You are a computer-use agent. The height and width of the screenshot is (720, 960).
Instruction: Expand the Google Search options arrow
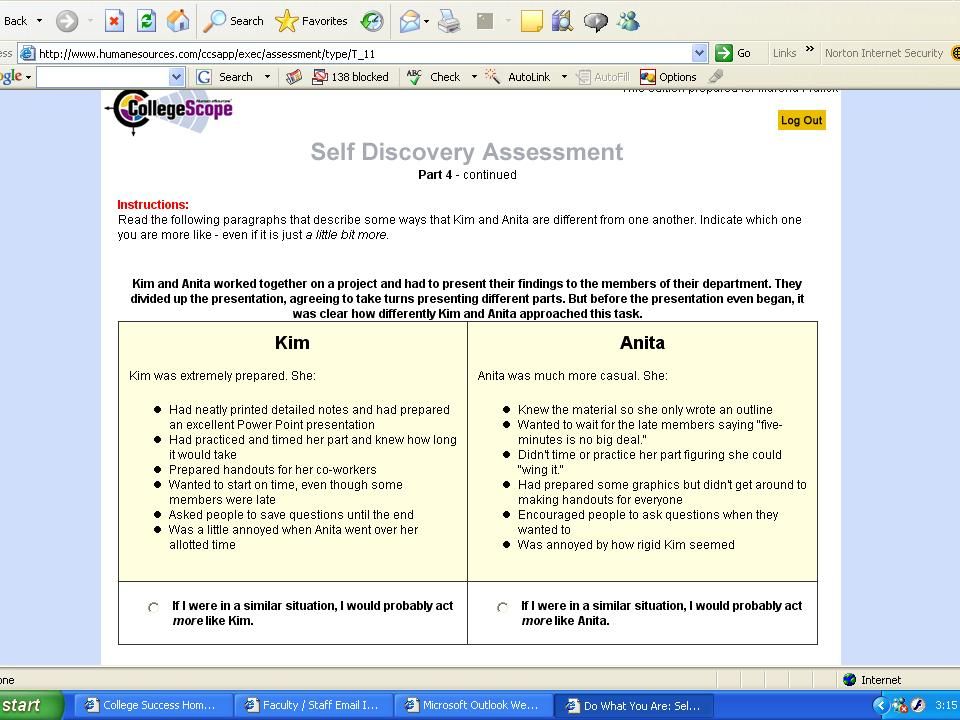tap(267, 77)
